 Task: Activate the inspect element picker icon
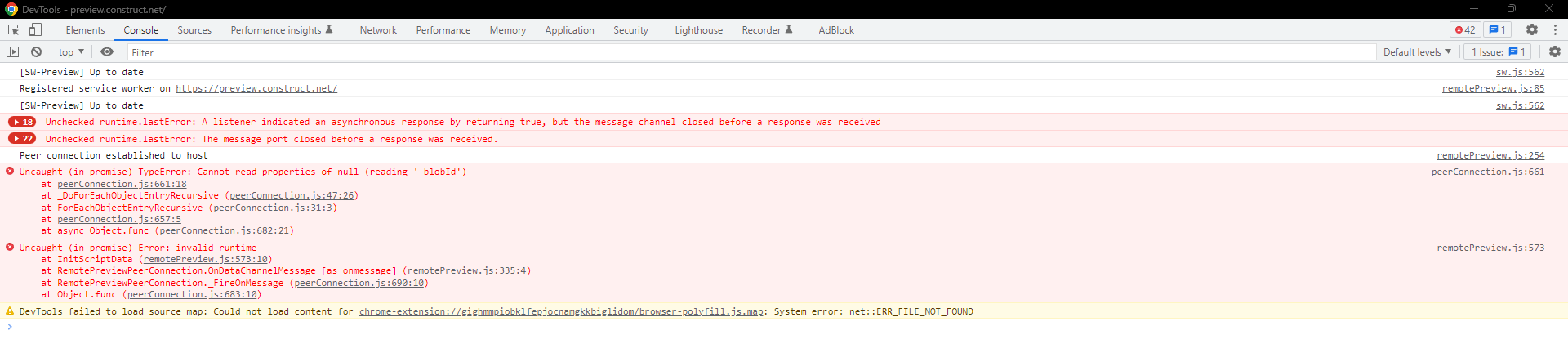(14, 29)
